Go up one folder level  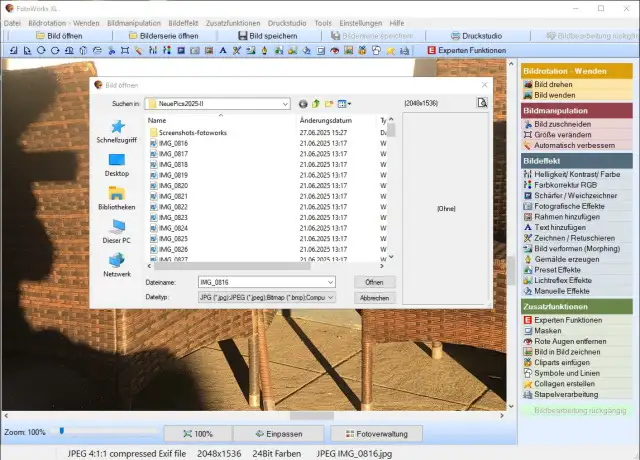point(315,103)
